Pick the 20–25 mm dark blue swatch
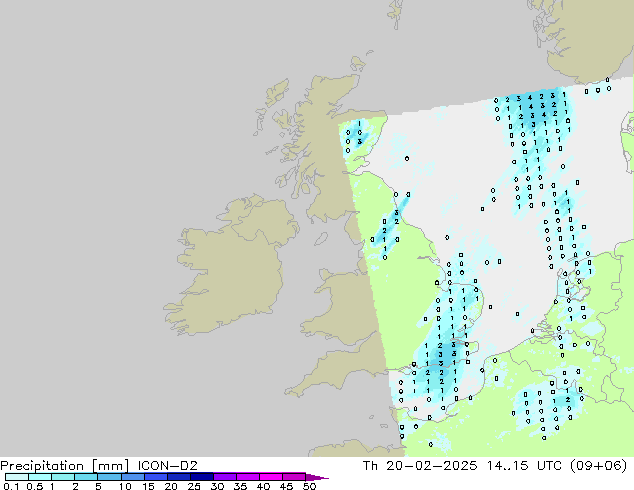 (x=178, y=477)
